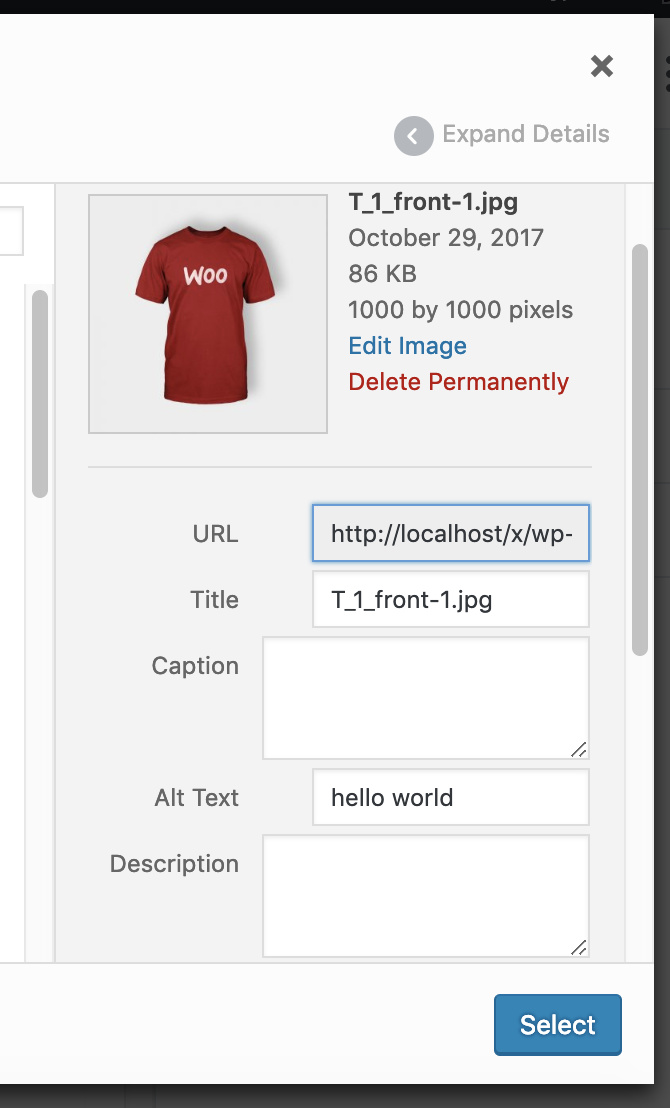Click the Description box resize handle
Image resolution: width=670 pixels, height=1108 pixels.
(x=579, y=947)
